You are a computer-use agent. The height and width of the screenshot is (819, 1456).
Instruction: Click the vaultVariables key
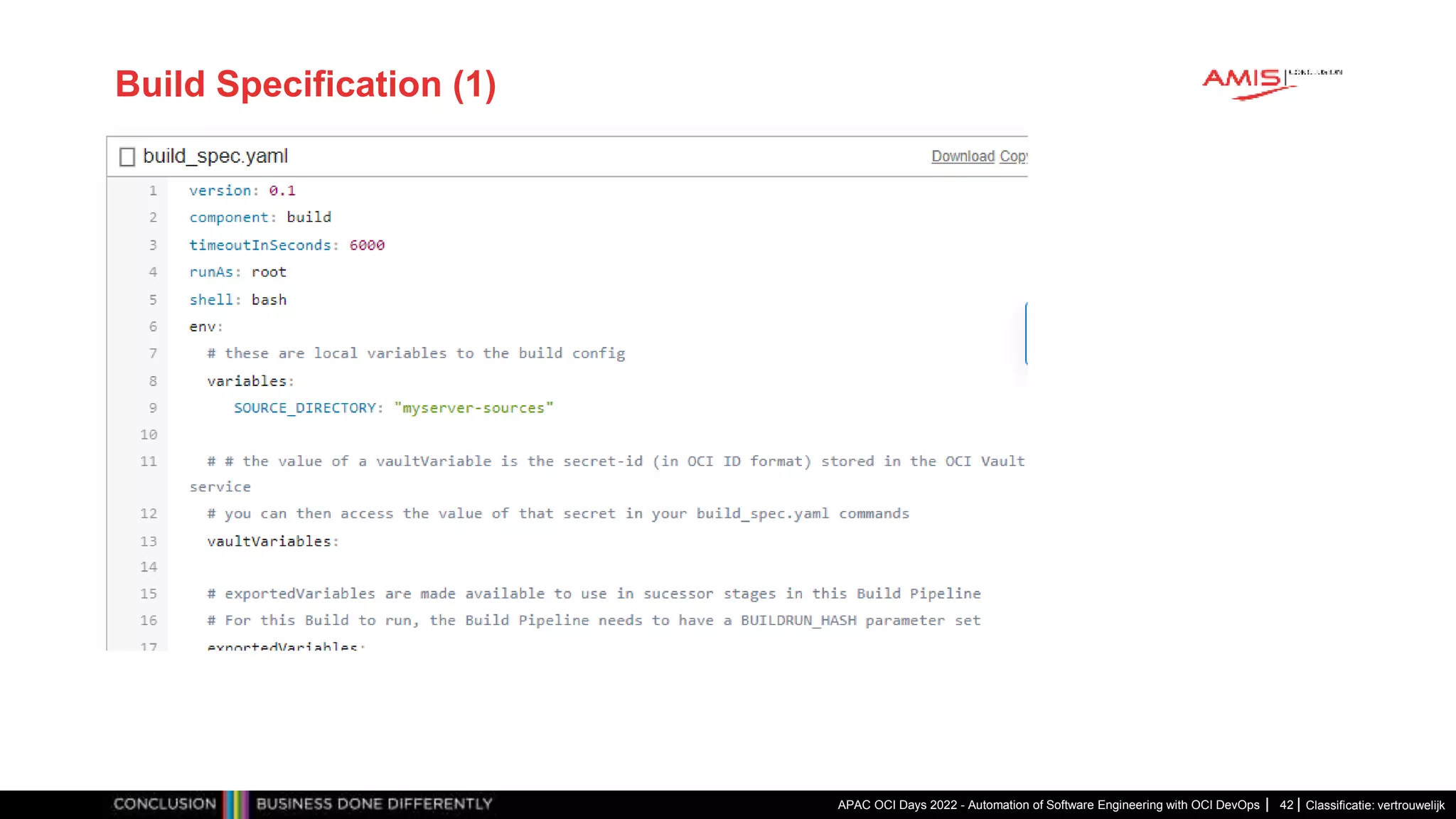[x=269, y=542]
